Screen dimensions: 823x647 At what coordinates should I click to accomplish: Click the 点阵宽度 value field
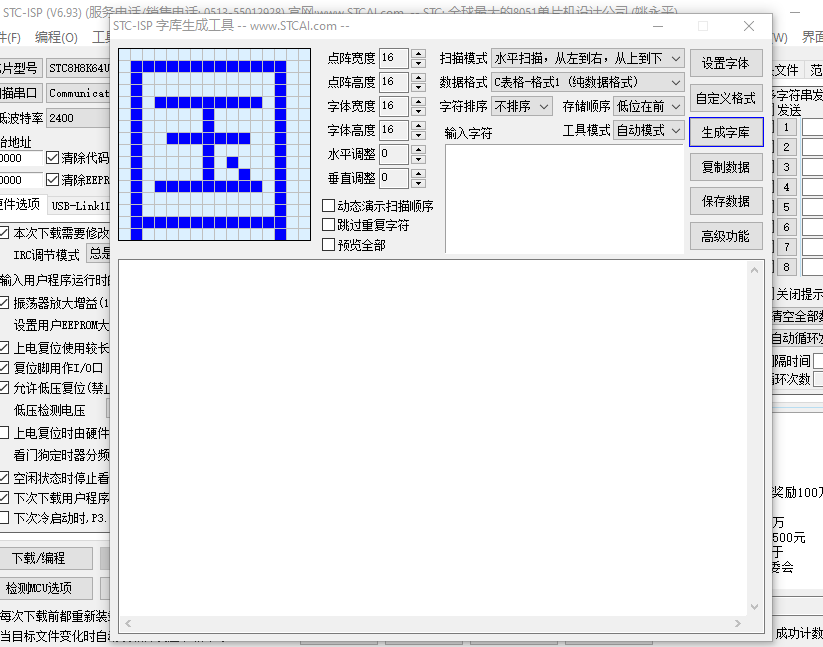click(394, 58)
